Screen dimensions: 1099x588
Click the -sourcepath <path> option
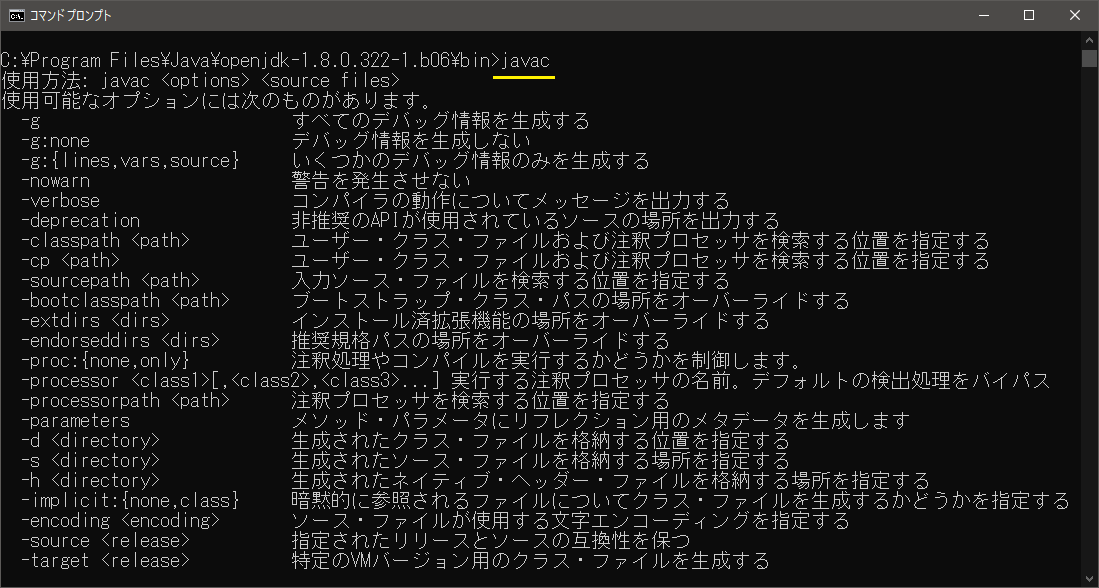[x=110, y=281]
